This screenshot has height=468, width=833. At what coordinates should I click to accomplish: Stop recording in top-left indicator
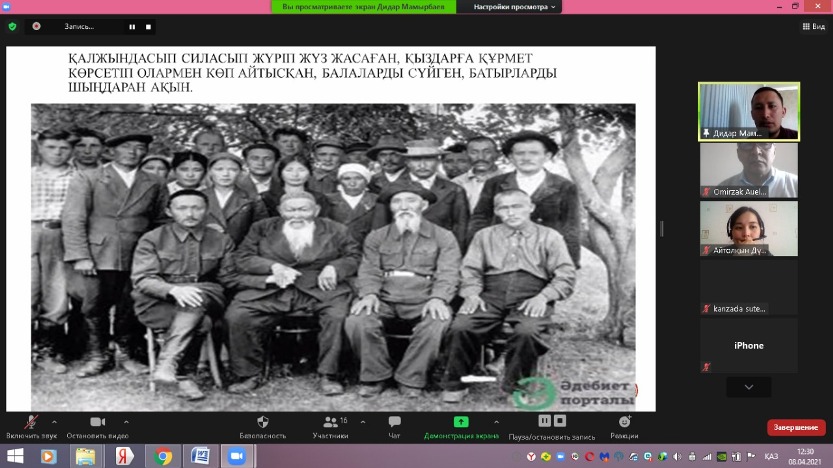(148, 27)
